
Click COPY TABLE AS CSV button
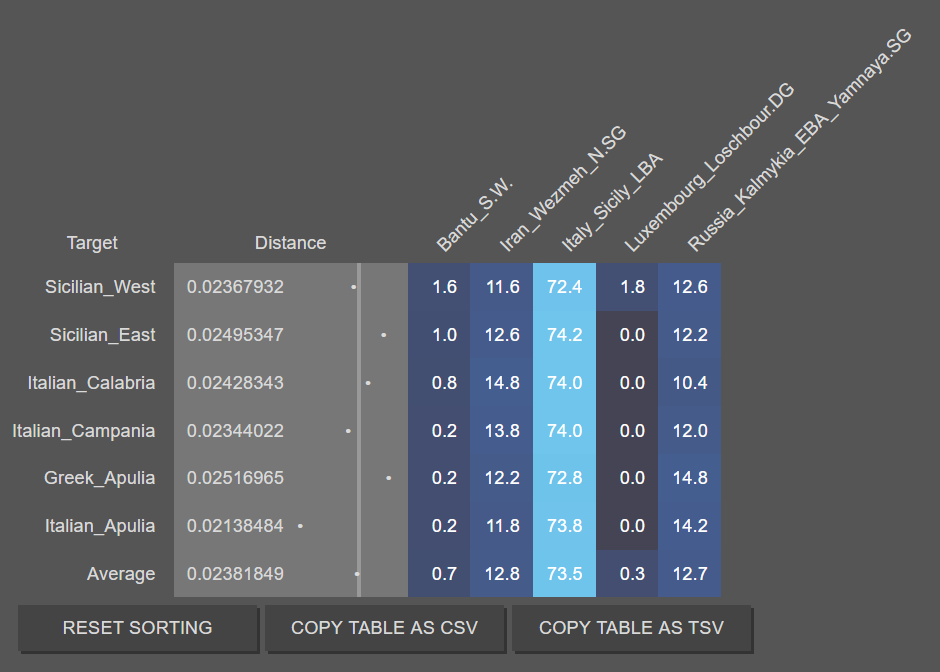(385, 628)
